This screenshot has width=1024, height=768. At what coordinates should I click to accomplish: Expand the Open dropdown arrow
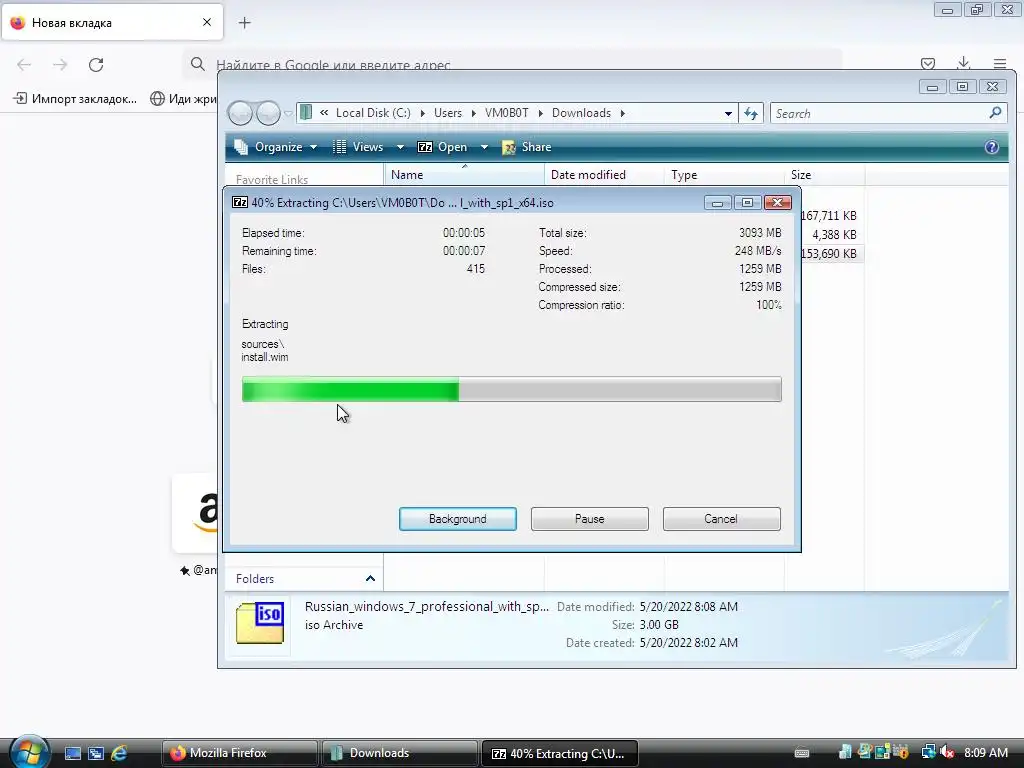pos(484,147)
